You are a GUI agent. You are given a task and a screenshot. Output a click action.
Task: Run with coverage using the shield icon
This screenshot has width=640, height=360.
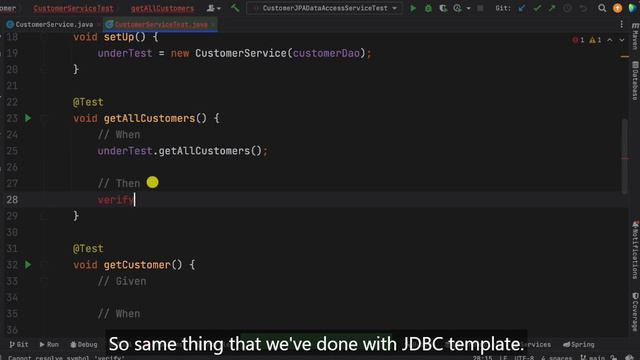click(x=443, y=8)
